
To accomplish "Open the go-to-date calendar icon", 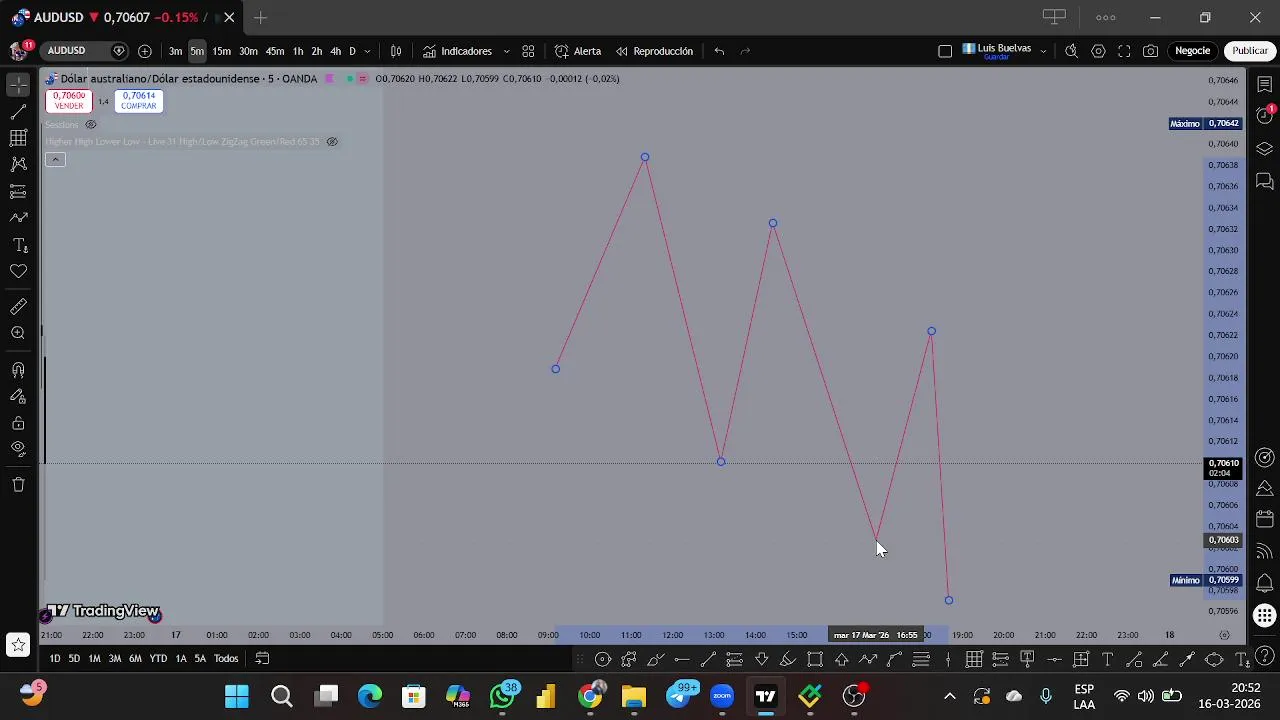I will point(262,658).
